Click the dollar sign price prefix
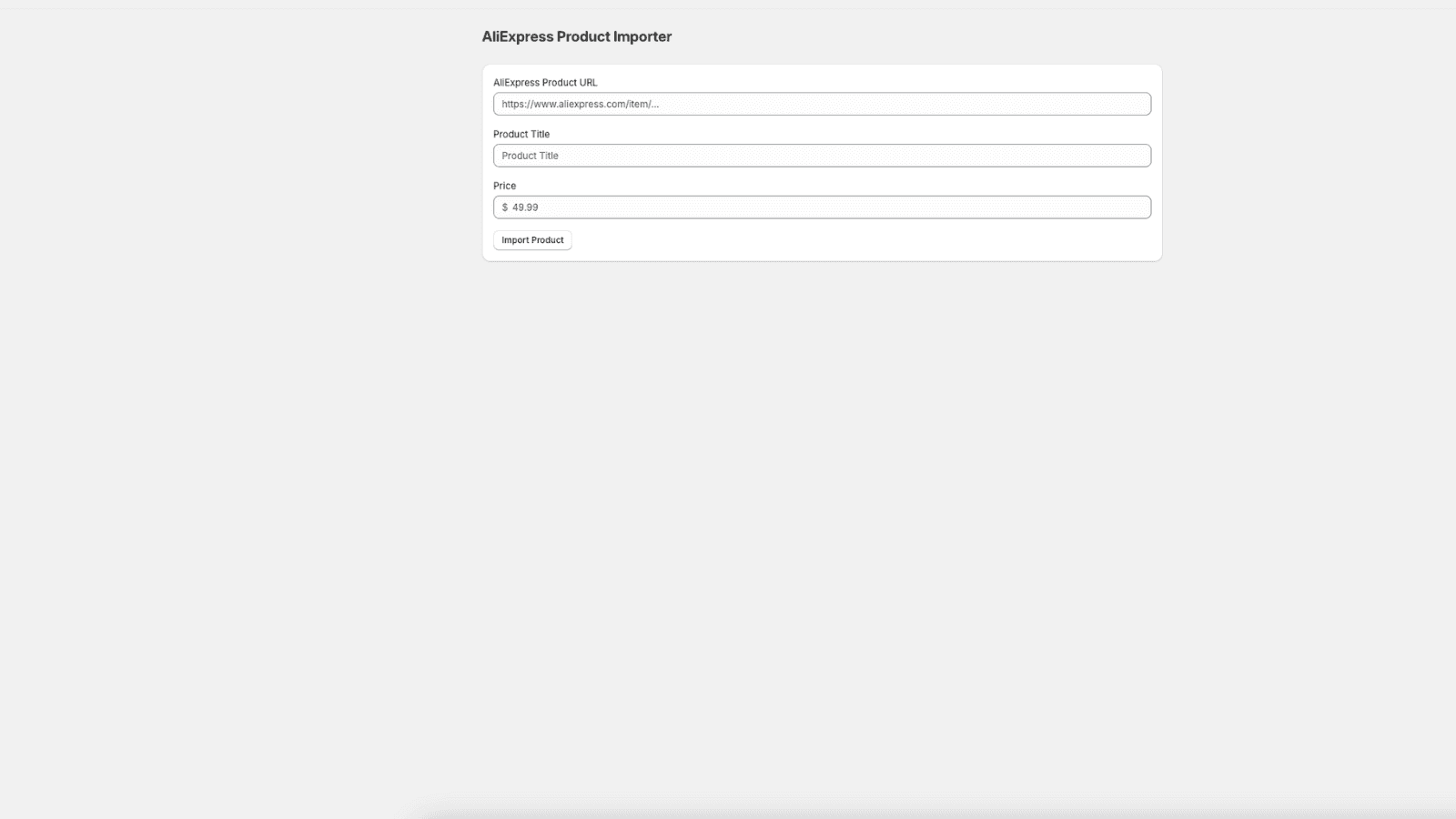The width and height of the screenshot is (1456, 819). (505, 207)
